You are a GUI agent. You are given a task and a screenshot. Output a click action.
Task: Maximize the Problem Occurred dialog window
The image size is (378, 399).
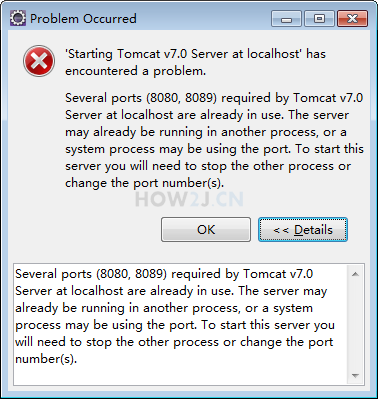point(319,19)
